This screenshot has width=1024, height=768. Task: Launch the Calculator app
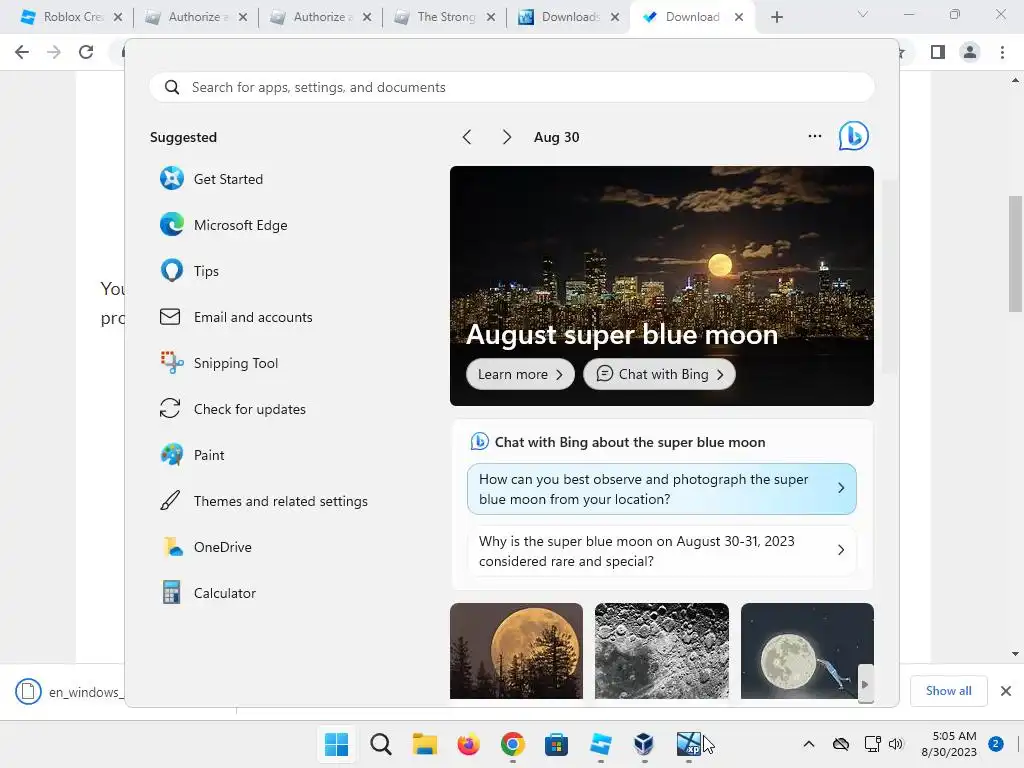(x=208, y=593)
